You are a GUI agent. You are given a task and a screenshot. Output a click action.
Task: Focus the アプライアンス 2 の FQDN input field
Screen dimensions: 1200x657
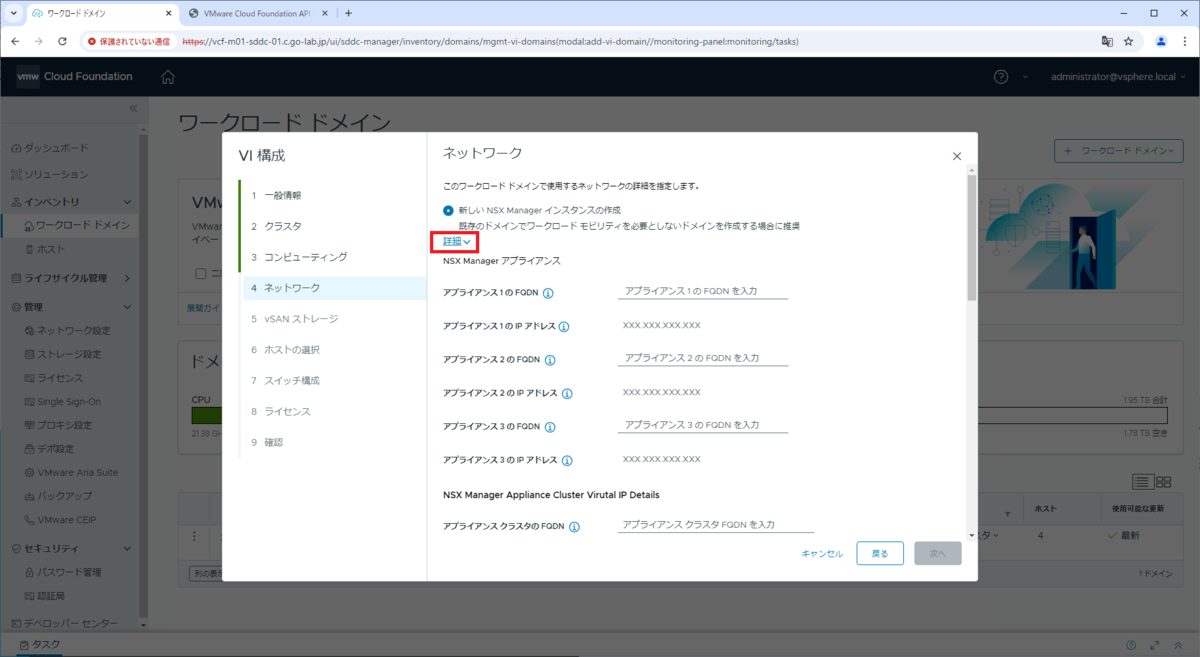coord(703,357)
